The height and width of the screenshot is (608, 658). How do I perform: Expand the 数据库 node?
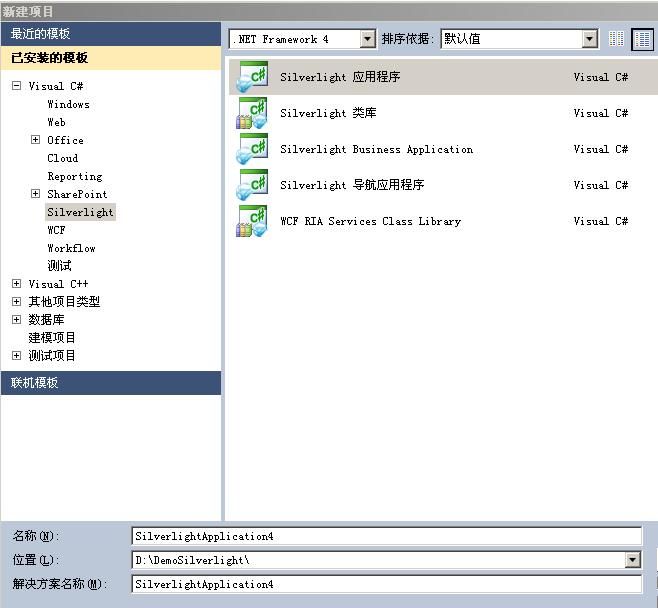[16, 320]
